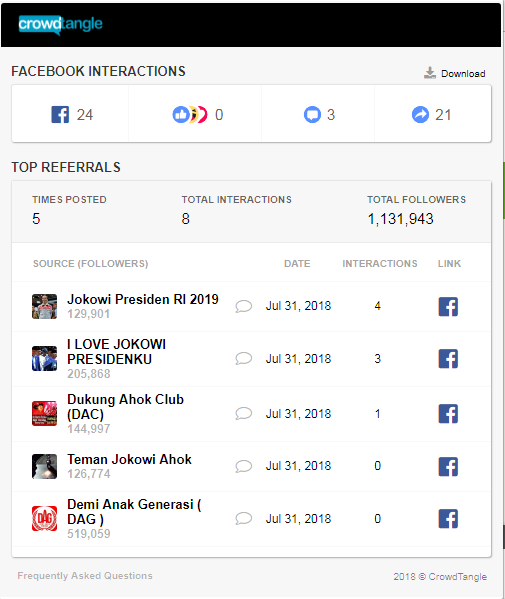Open Dukung Ahok Club (DAC) page name
The height and width of the screenshot is (599, 505).
(125, 406)
